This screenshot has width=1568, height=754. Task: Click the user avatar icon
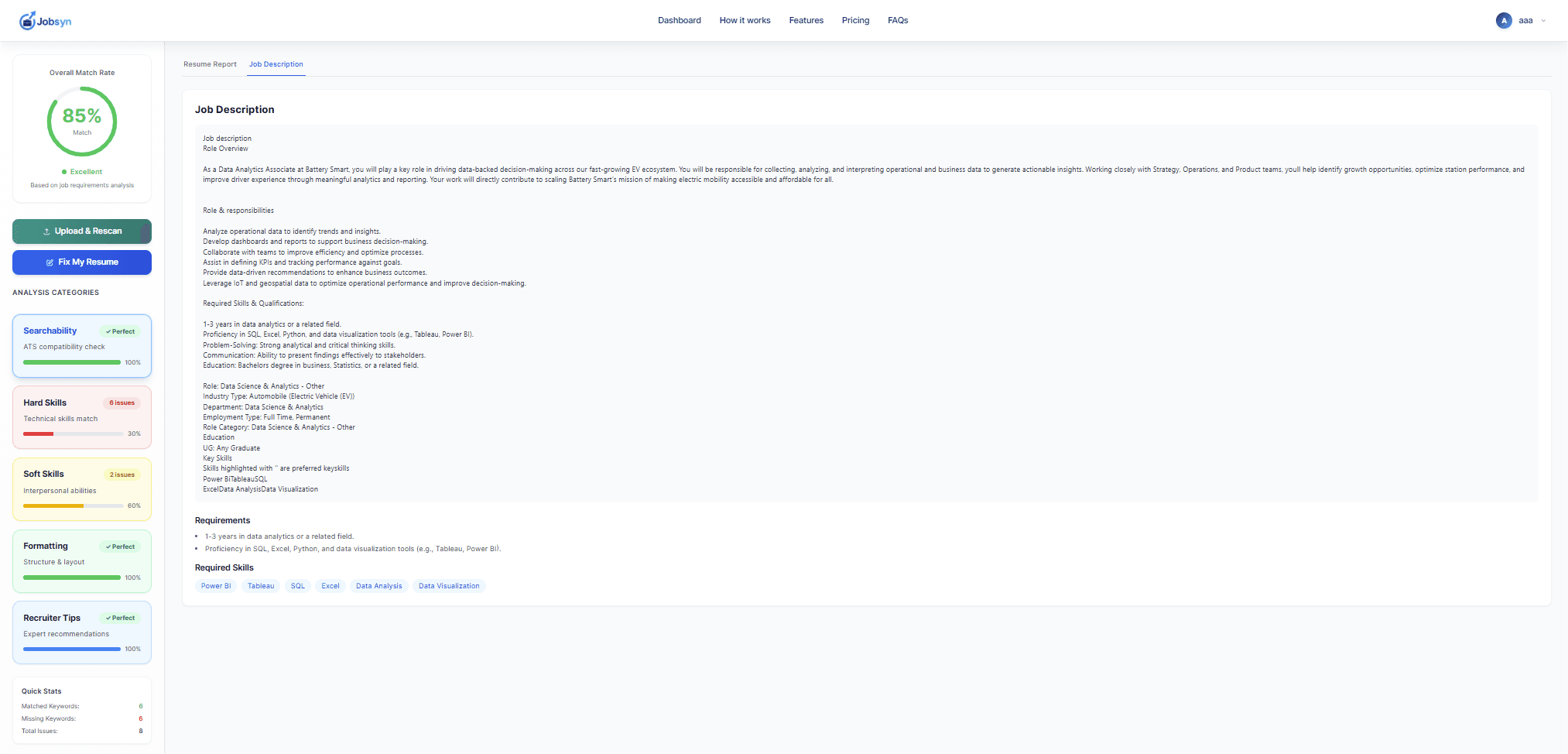tap(1503, 21)
